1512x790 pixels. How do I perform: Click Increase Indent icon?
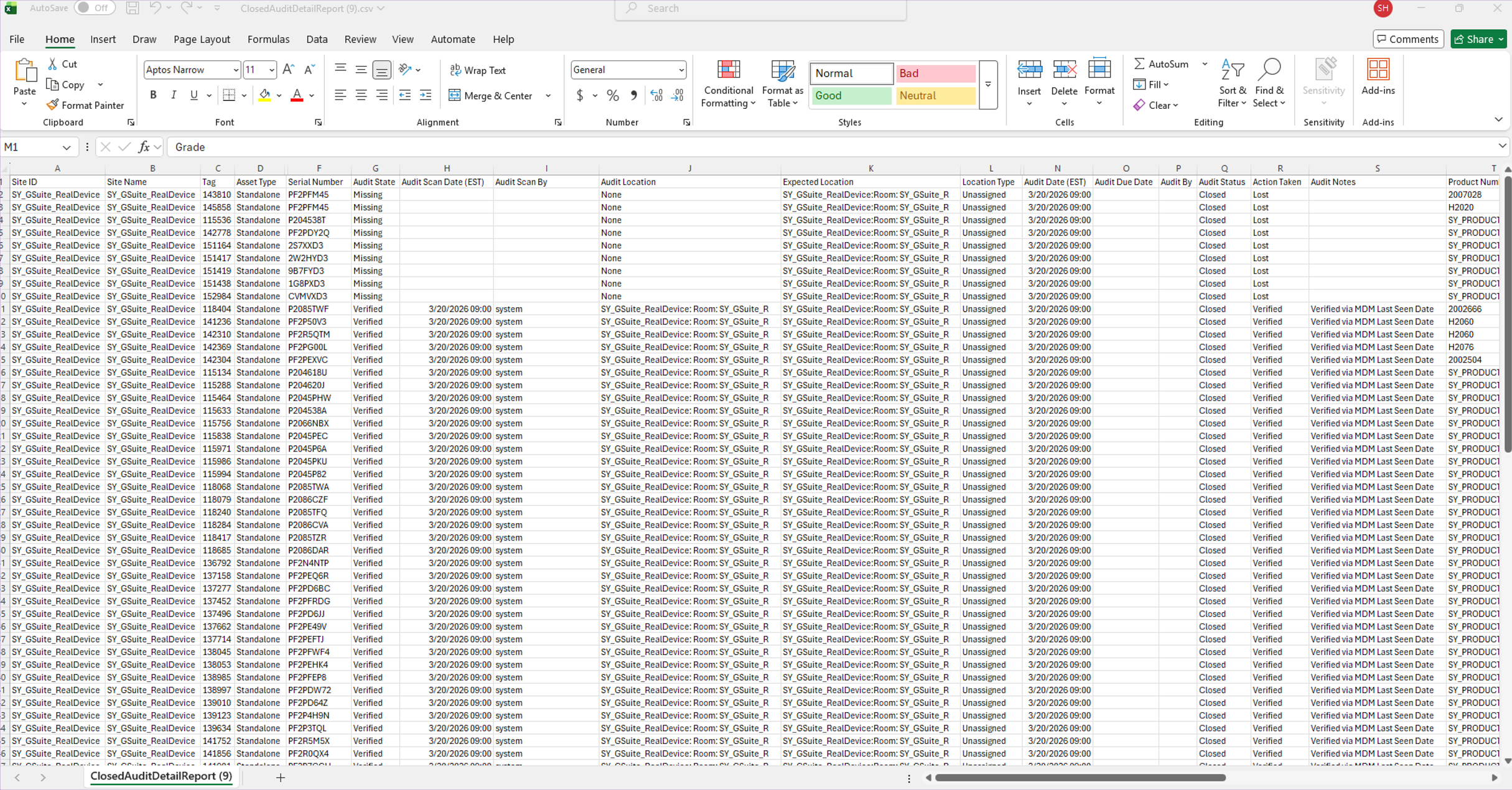pyautogui.click(x=426, y=95)
